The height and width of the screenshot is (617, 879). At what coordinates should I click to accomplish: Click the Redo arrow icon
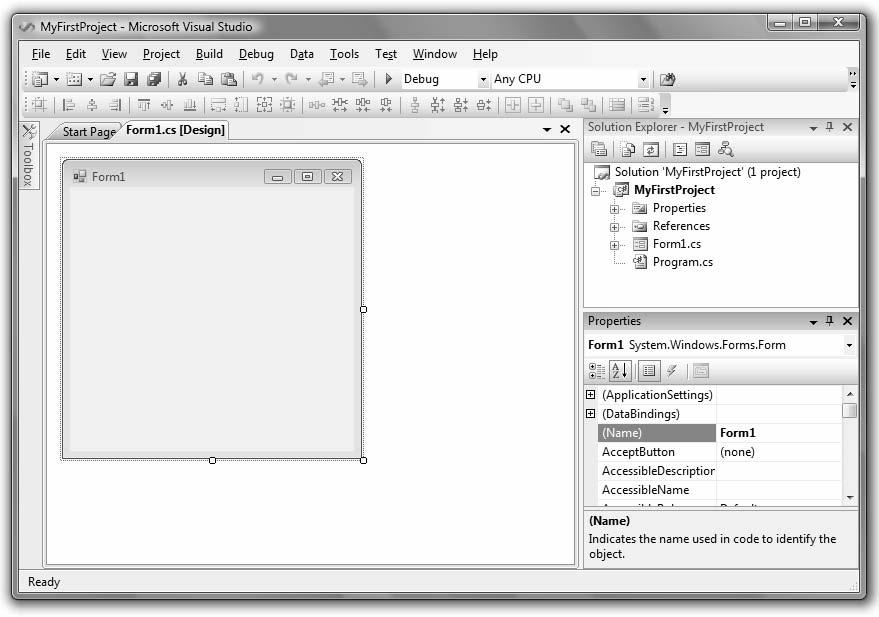coord(291,79)
